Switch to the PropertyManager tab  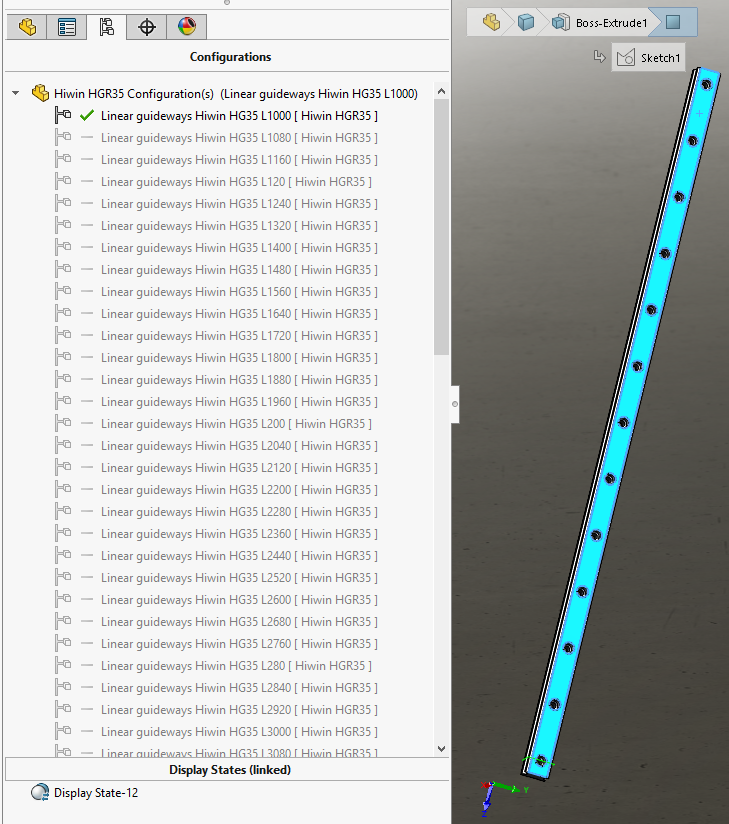67,27
